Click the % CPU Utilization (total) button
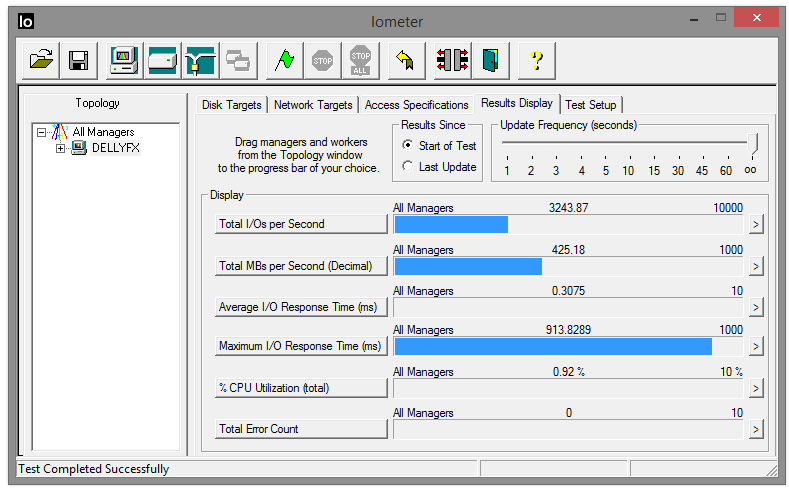Screen dimensions: 789x490 point(301,388)
